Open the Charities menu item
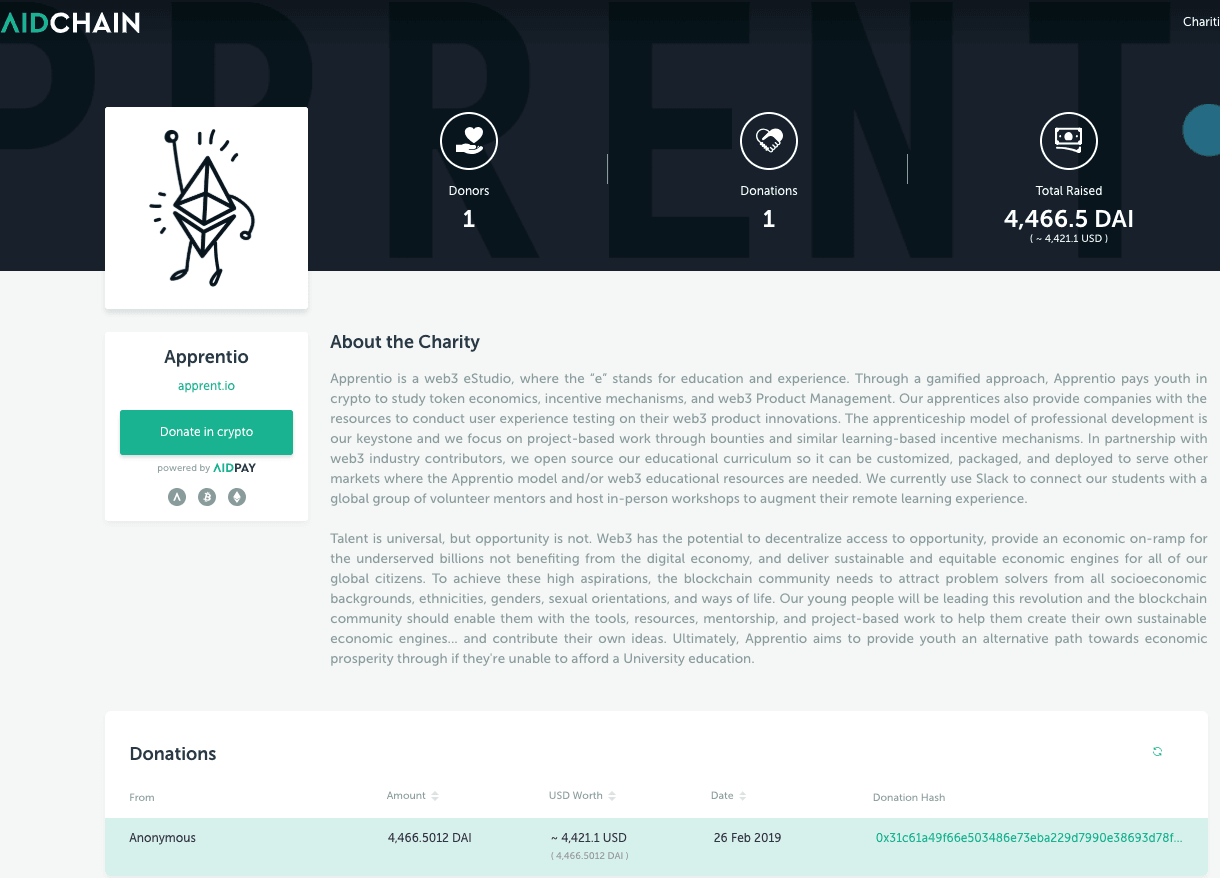This screenshot has height=878, width=1220. (1200, 22)
